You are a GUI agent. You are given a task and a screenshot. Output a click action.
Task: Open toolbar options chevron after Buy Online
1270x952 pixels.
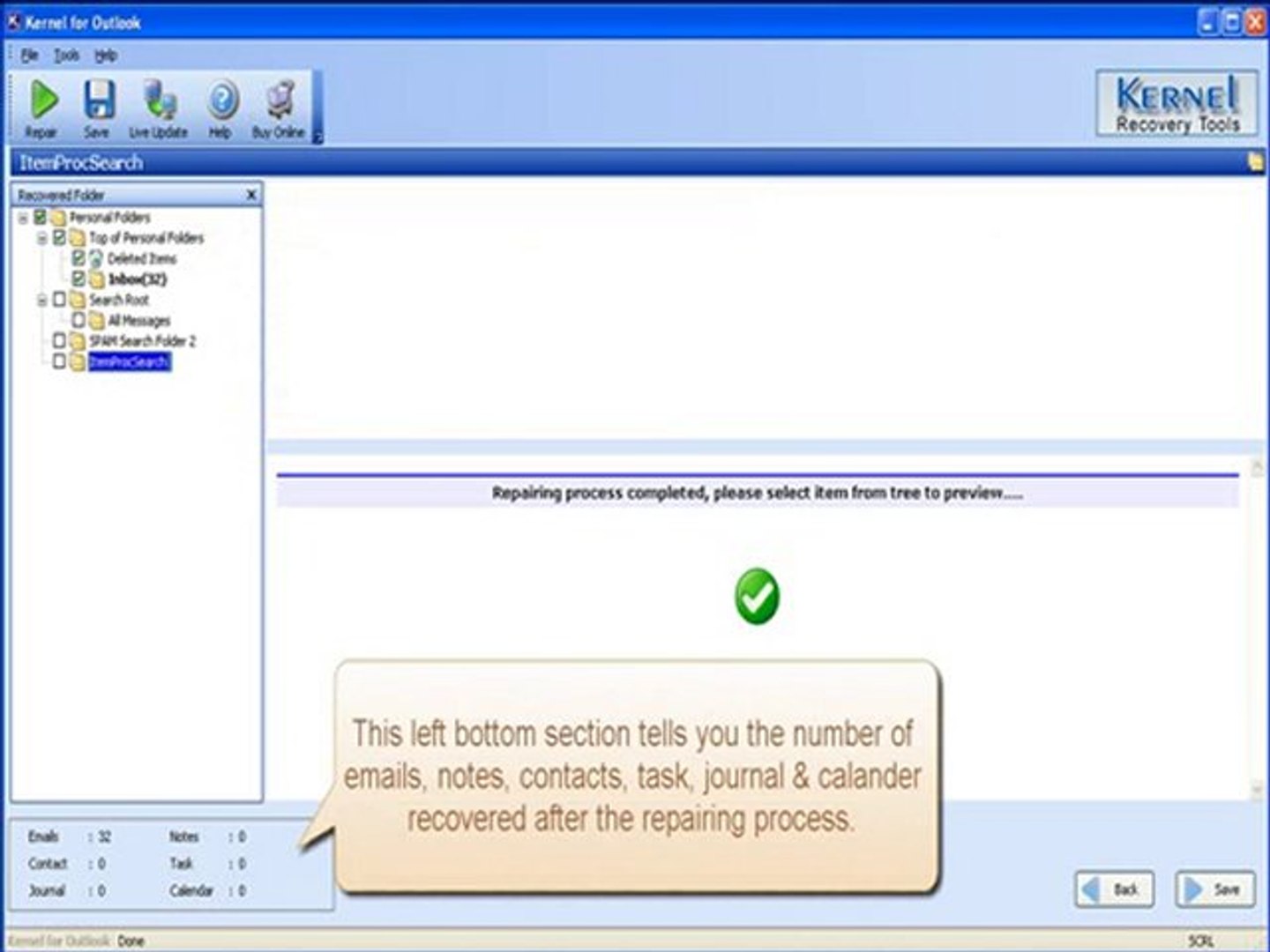coord(318,137)
